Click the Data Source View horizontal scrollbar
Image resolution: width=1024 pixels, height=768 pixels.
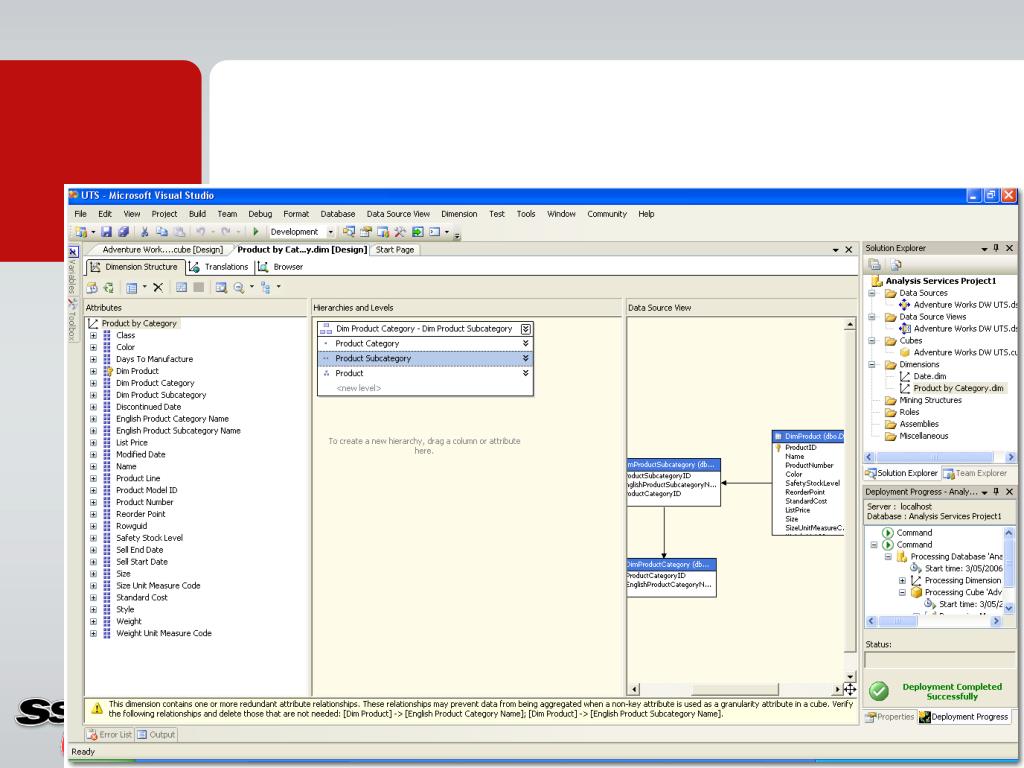[735, 689]
